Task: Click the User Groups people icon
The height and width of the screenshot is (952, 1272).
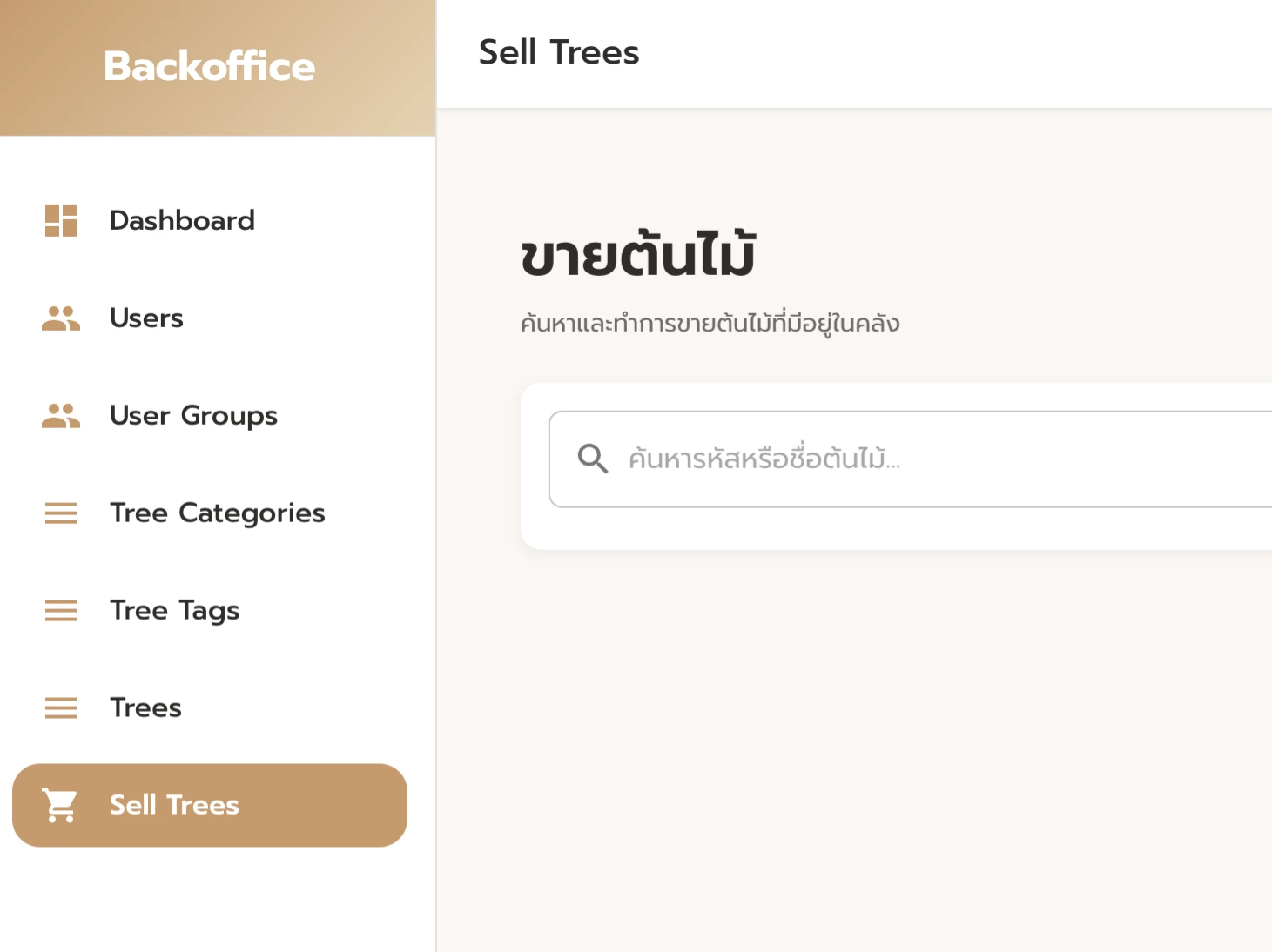Action: click(61, 416)
